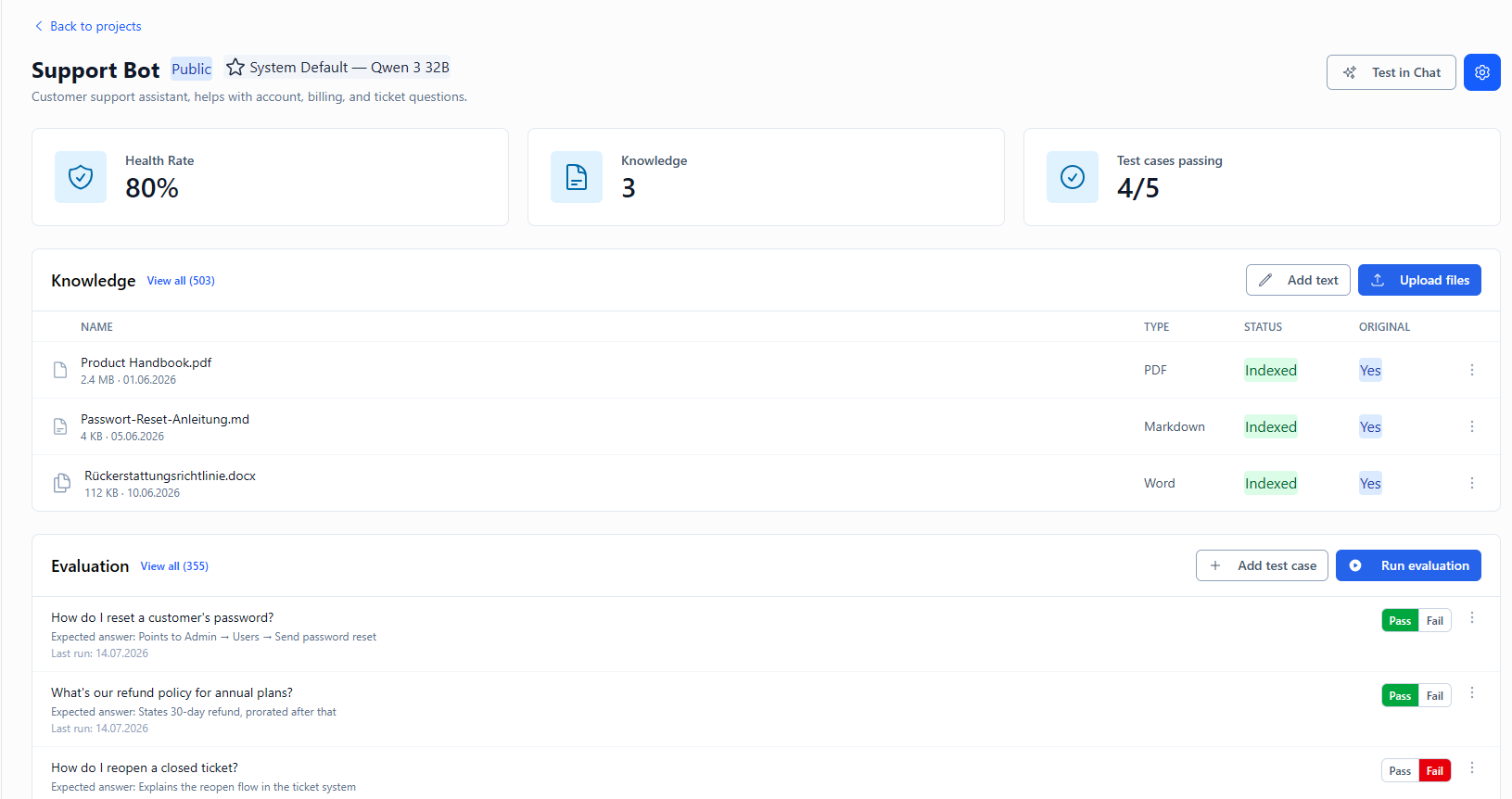
Task: Click the Knowledge document icon card
Action: coord(577,177)
